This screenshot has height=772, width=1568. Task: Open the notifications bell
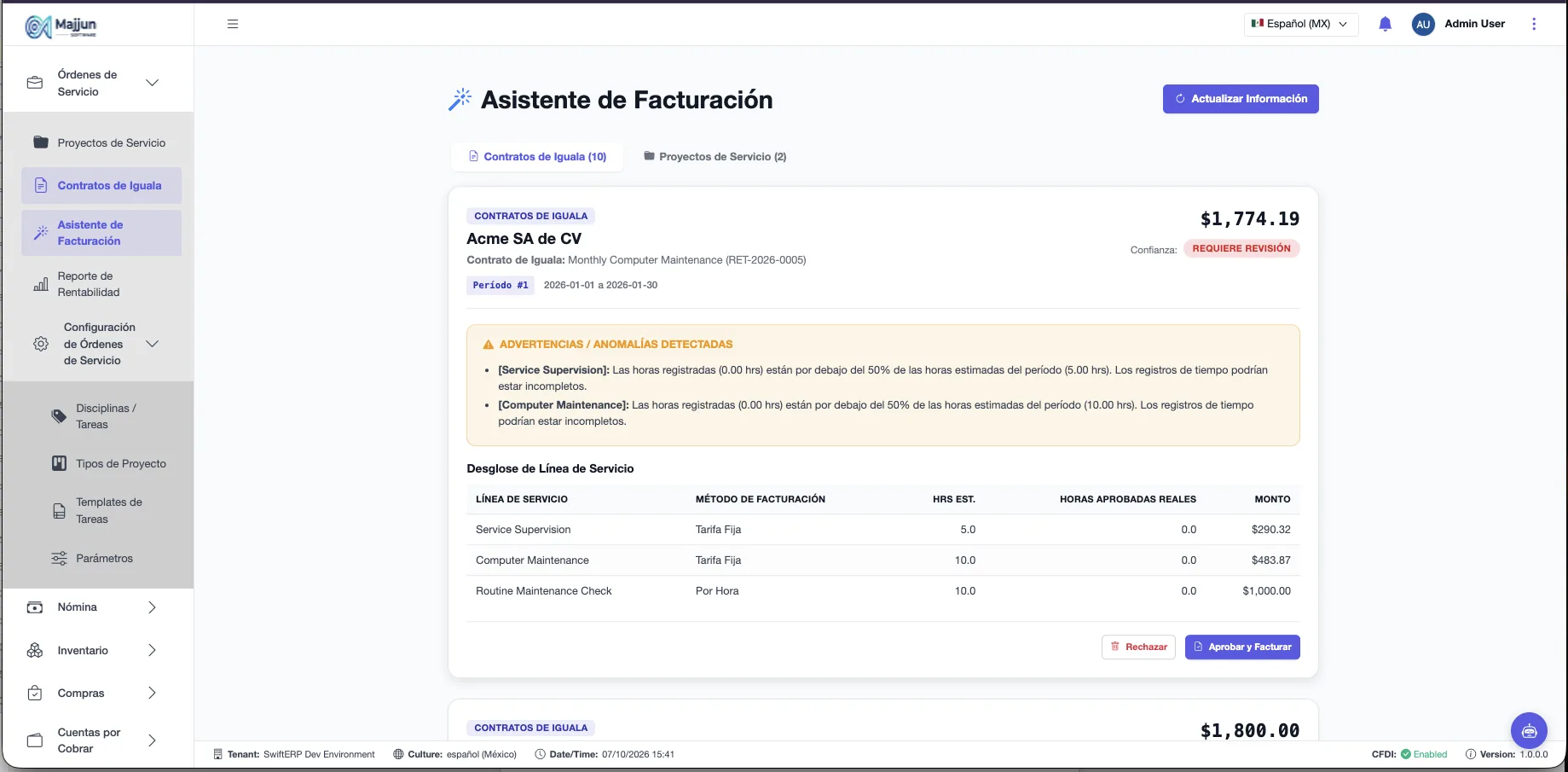click(x=1385, y=24)
